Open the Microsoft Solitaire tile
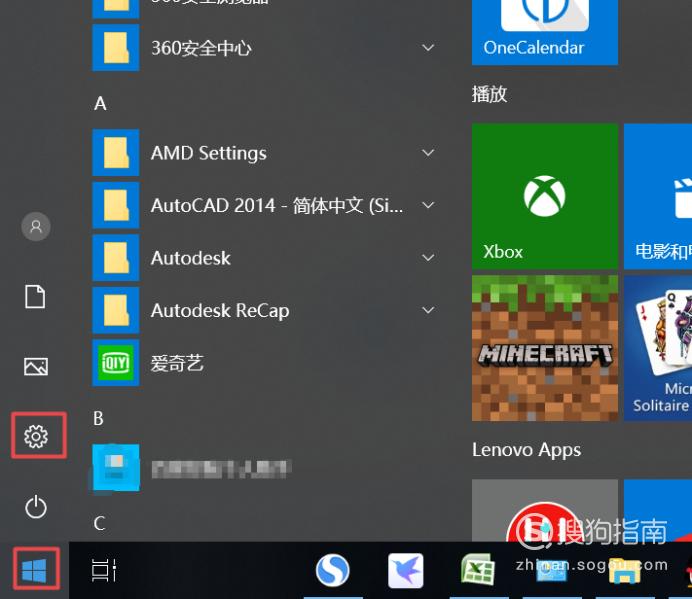The height and width of the screenshot is (599, 692). click(658, 348)
